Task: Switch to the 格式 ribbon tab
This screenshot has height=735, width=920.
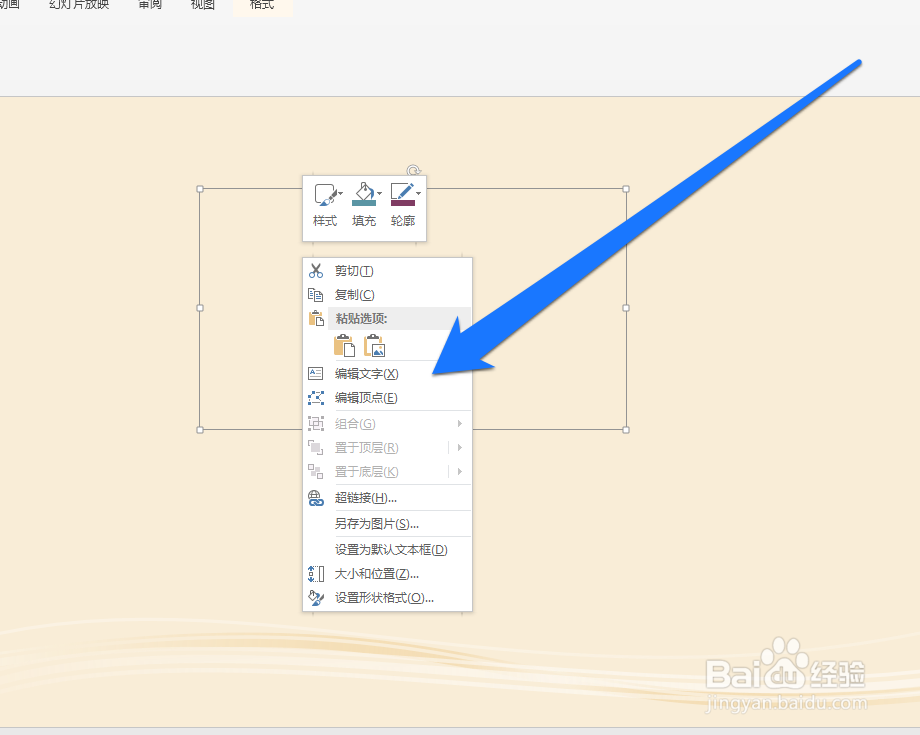Action: [262, 5]
